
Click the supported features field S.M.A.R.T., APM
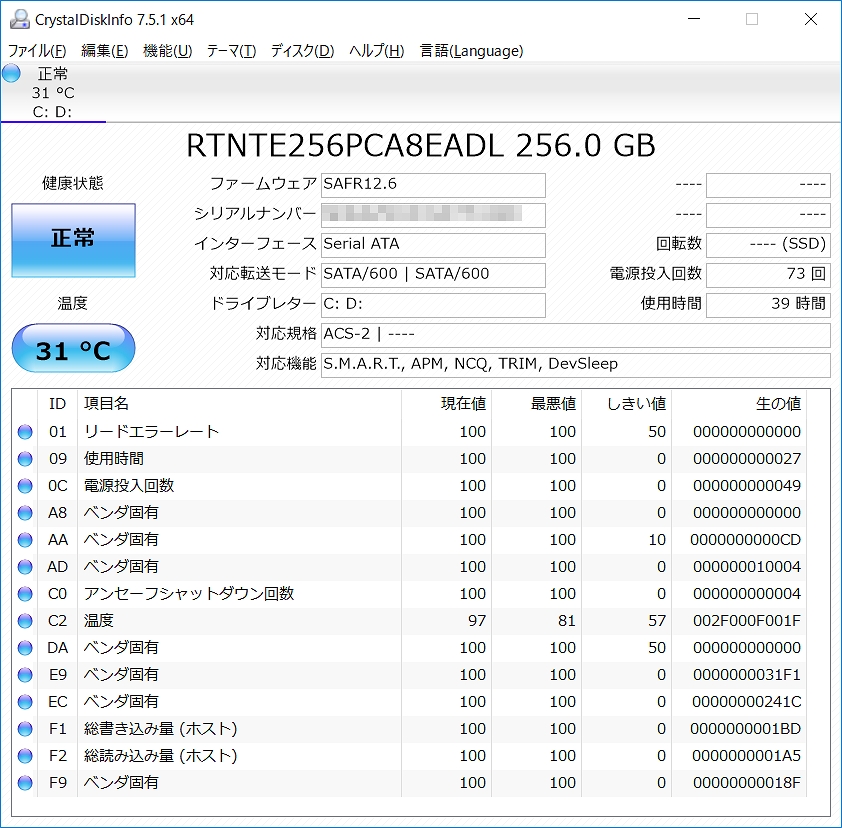coord(576,365)
